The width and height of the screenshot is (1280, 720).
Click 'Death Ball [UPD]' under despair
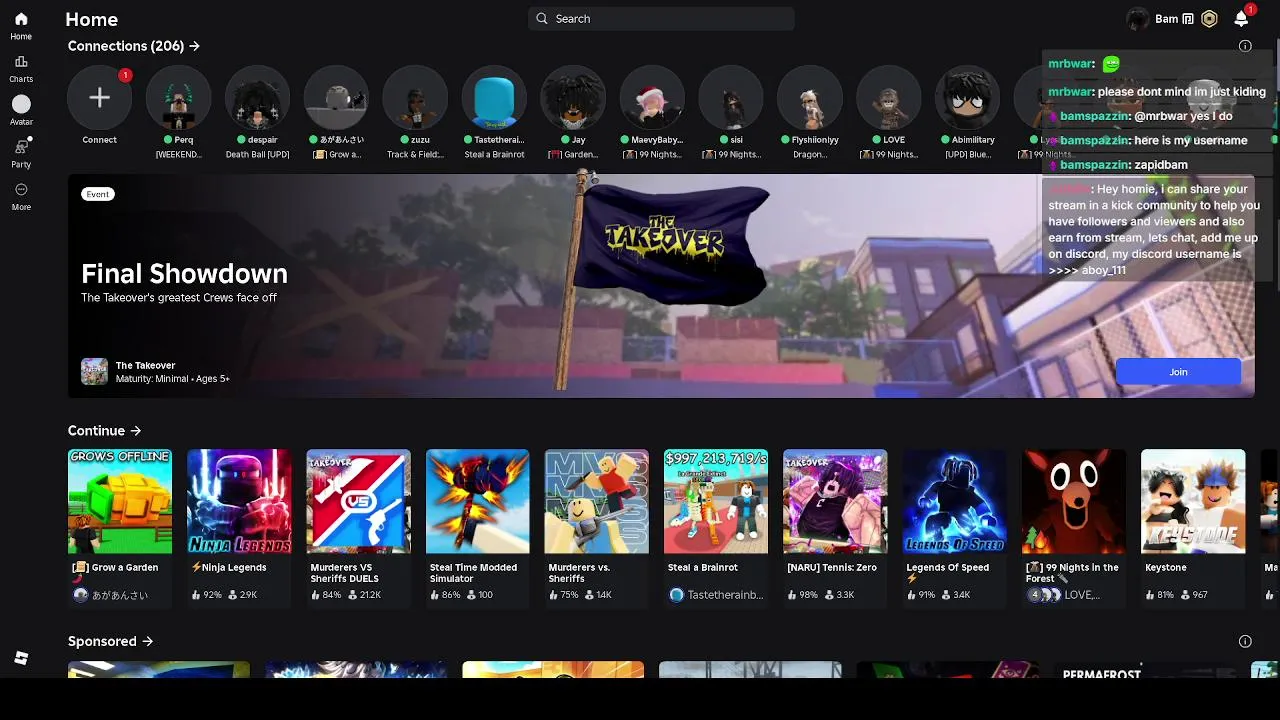tap(257, 154)
